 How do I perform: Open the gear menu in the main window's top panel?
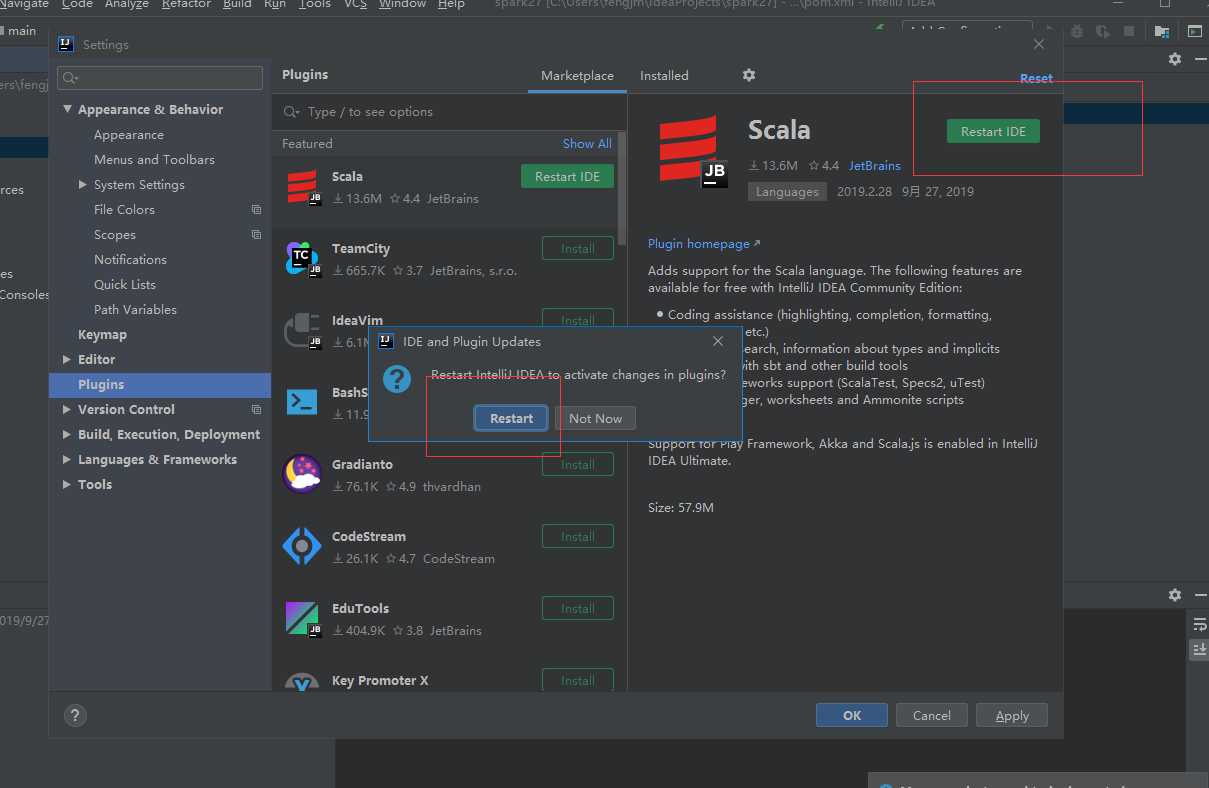click(x=1175, y=59)
